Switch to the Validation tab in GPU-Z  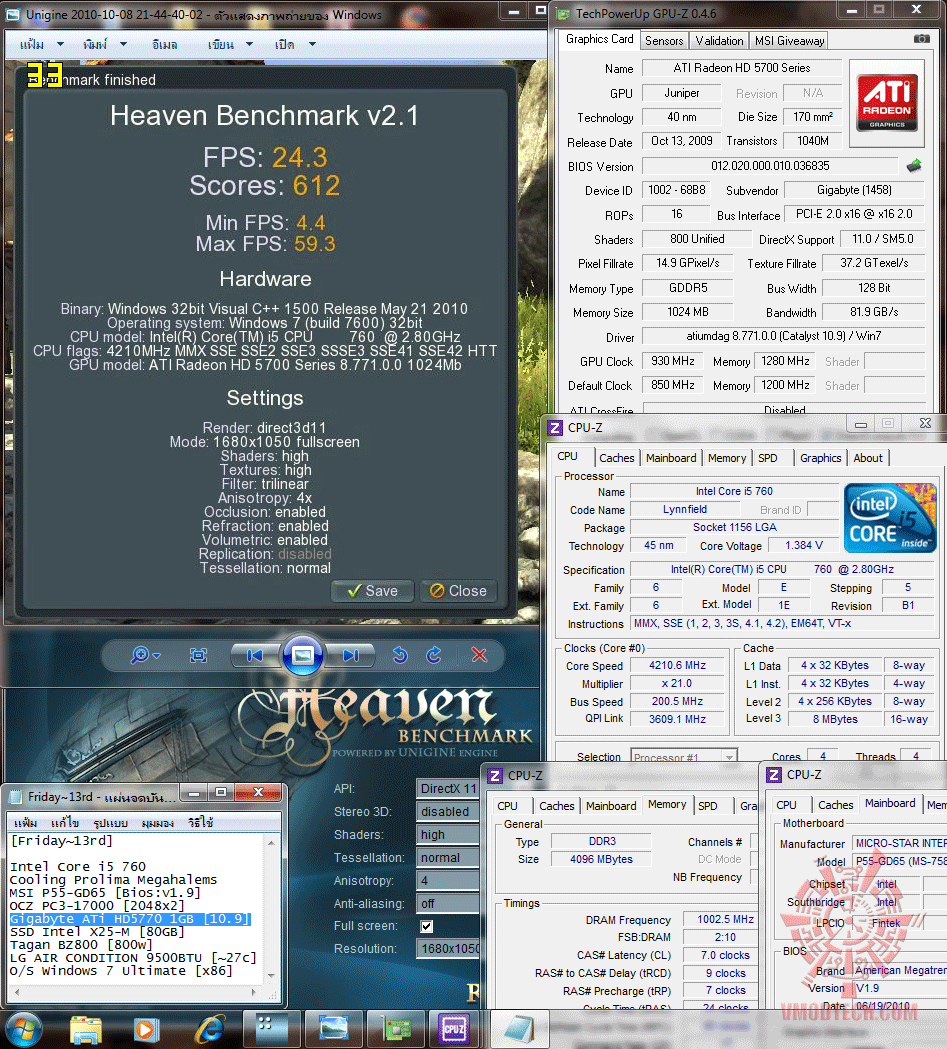(x=719, y=41)
